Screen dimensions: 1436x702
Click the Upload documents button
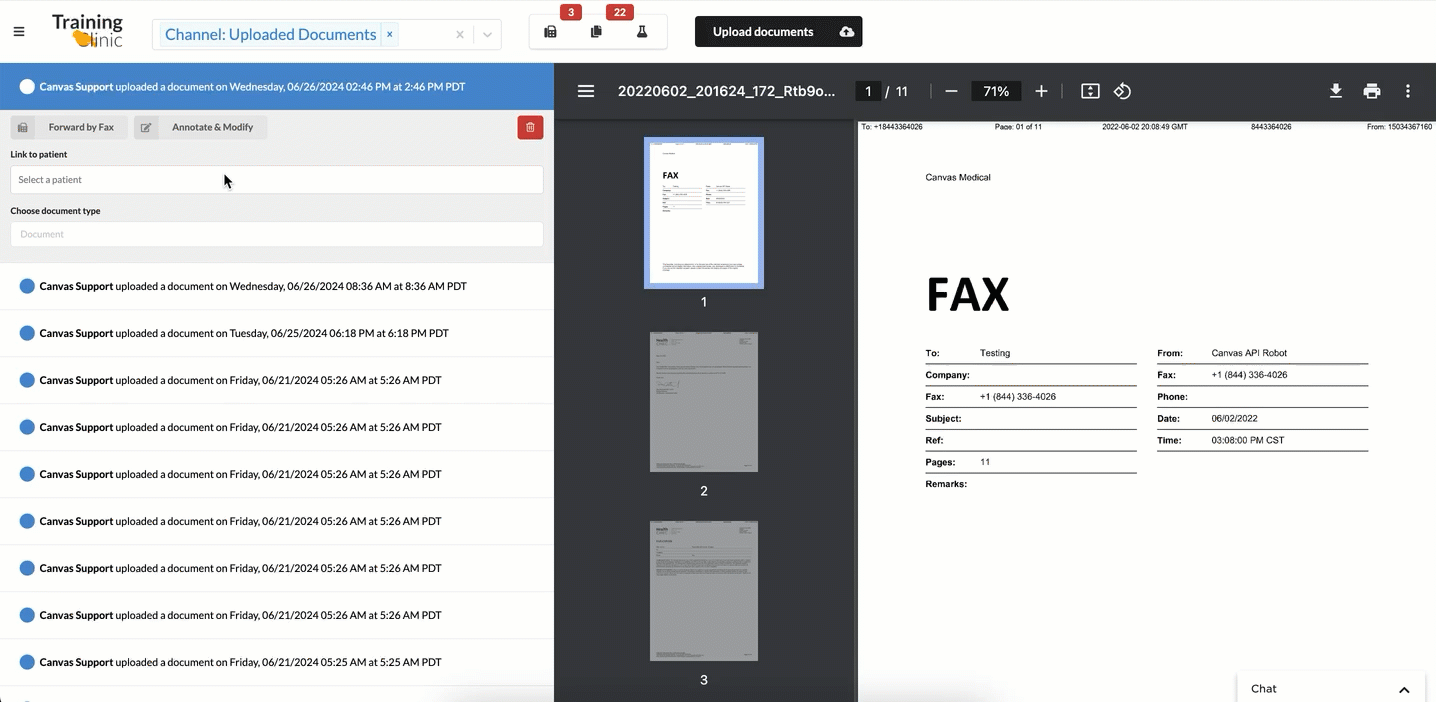click(778, 31)
